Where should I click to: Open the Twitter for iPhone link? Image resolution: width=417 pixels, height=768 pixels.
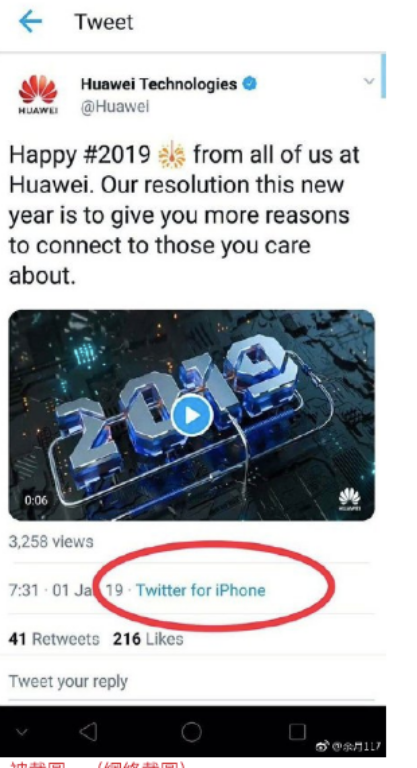click(x=200, y=590)
